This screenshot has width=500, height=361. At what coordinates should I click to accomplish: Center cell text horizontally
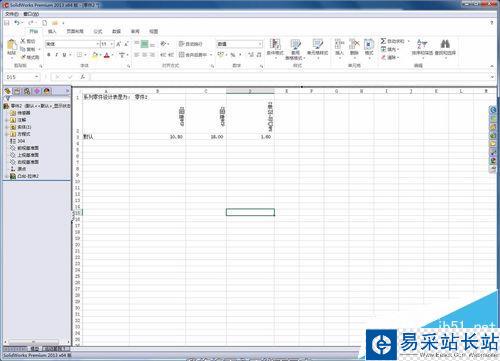(x=144, y=55)
